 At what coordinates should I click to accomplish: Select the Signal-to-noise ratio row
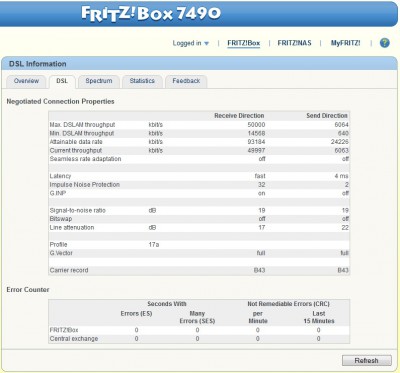click(x=199, y=210)
